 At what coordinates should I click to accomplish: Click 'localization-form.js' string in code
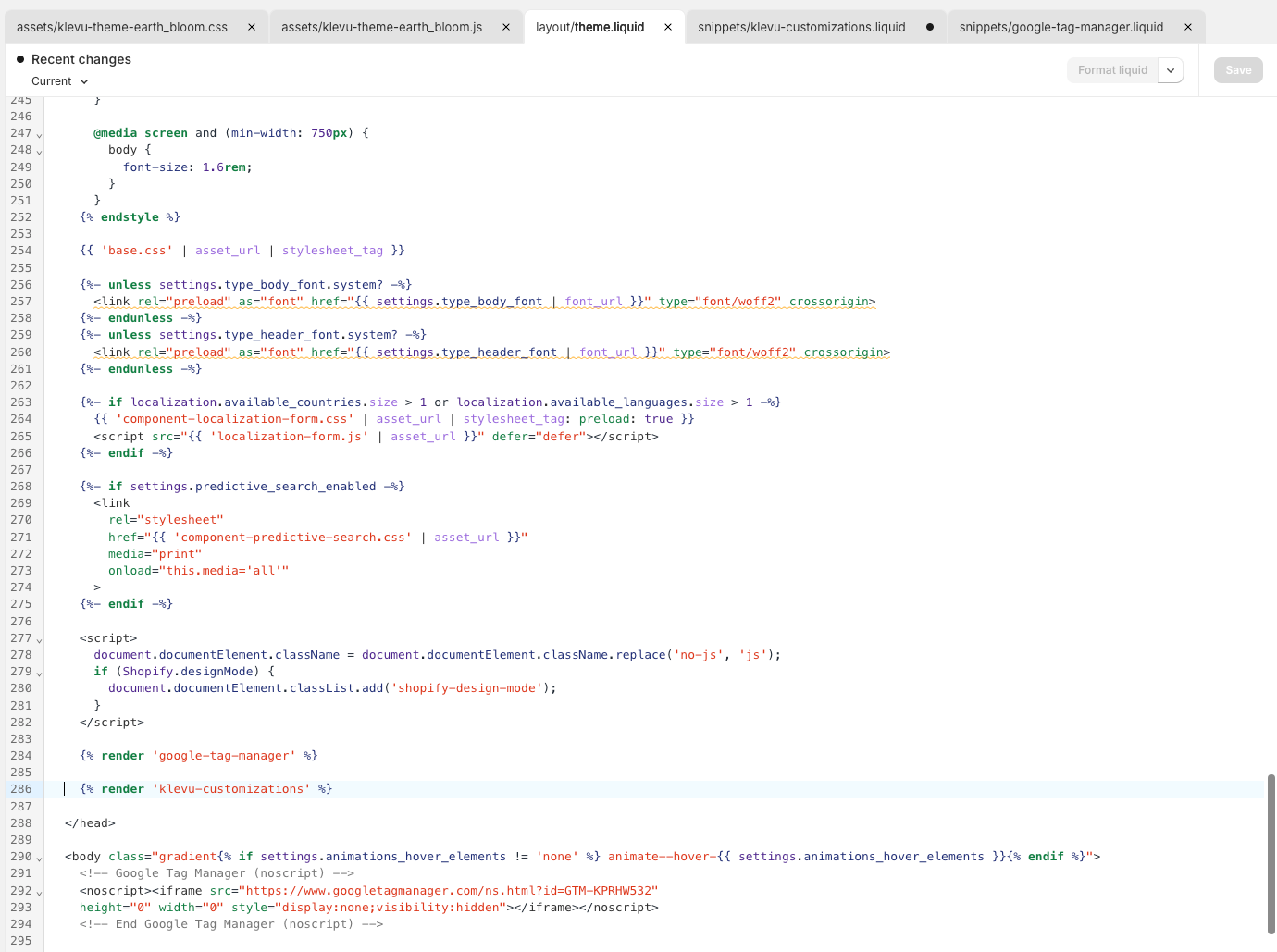[289, 437]
